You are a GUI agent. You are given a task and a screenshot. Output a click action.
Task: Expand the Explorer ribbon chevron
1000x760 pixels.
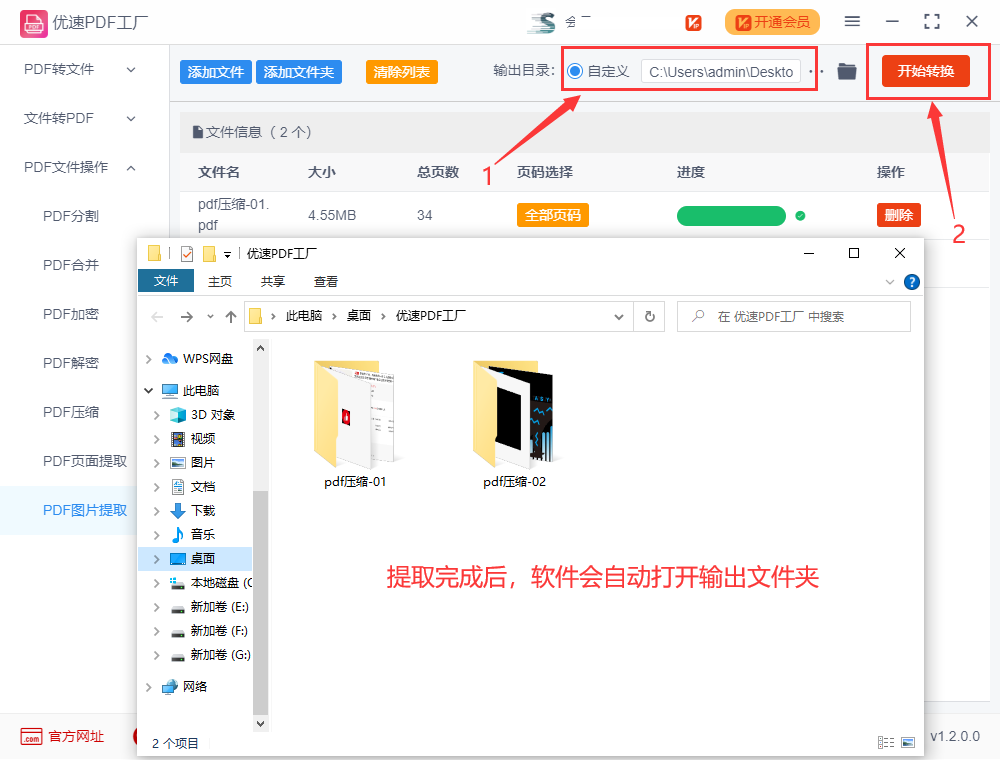(890, 282)
